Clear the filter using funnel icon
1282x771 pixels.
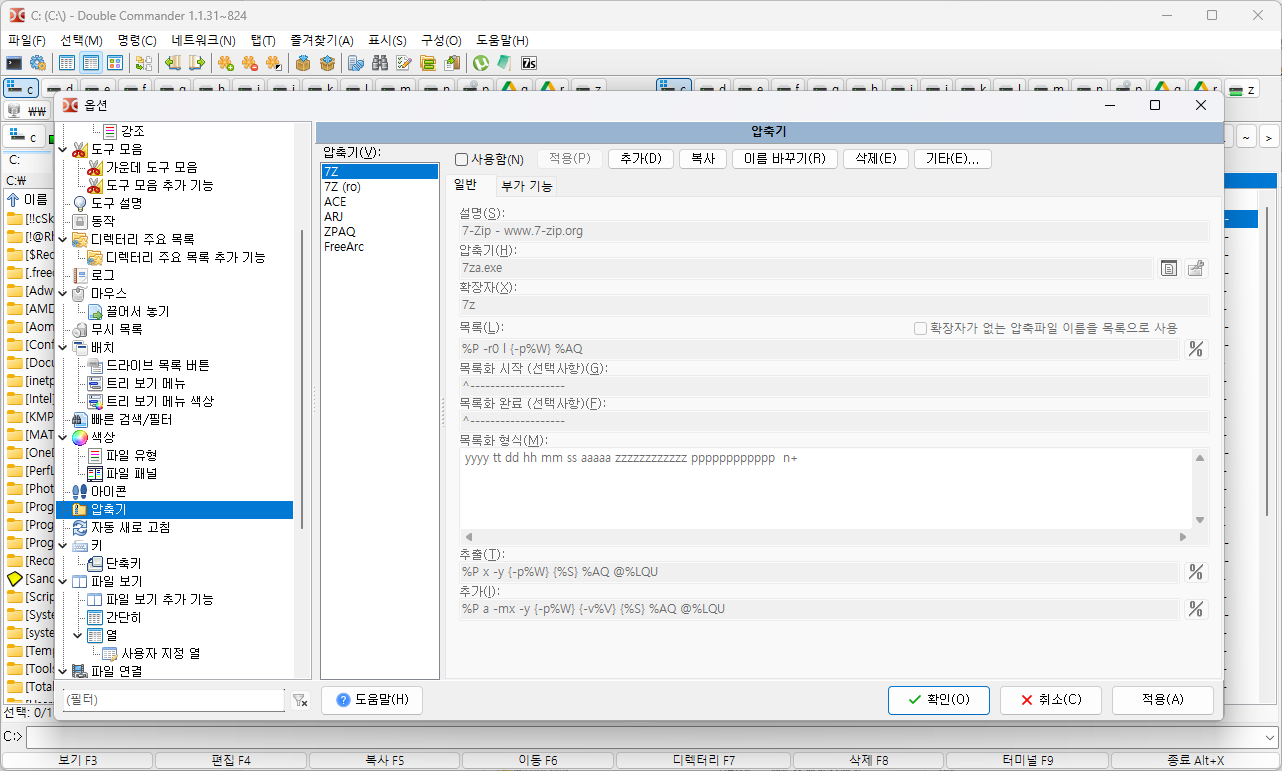[x=300, y=701]
